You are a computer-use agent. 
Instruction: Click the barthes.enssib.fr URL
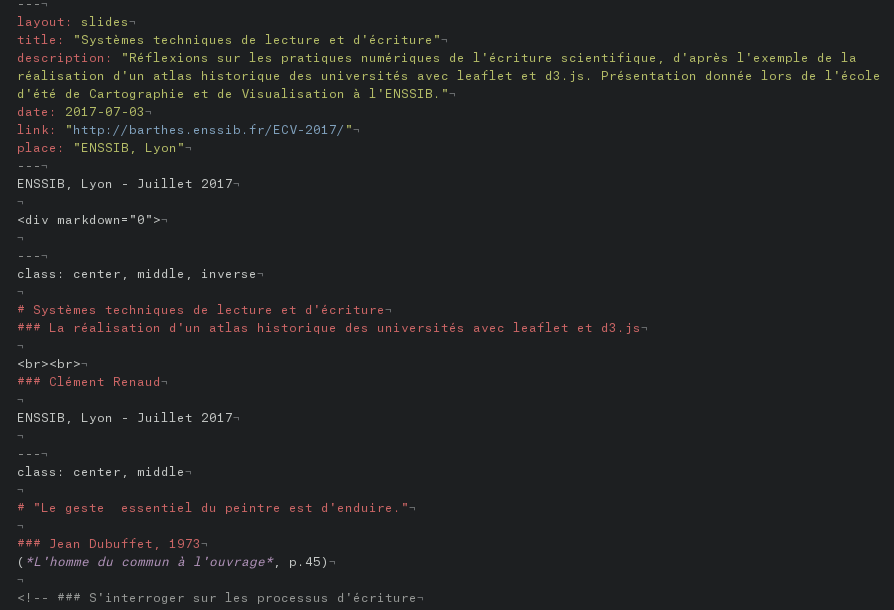click(208, 130)
